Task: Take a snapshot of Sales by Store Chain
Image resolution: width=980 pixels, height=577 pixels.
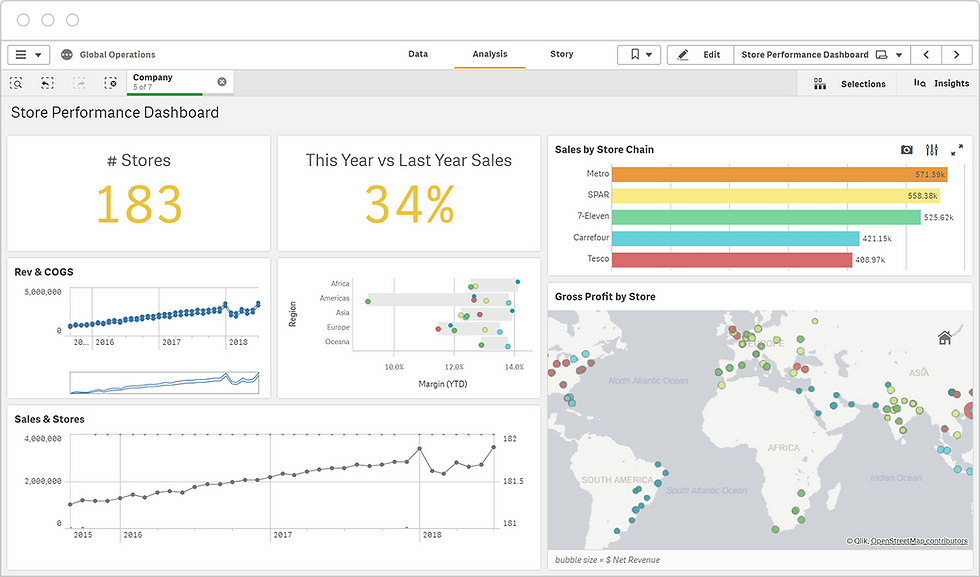Action: (x=906, y=150)
